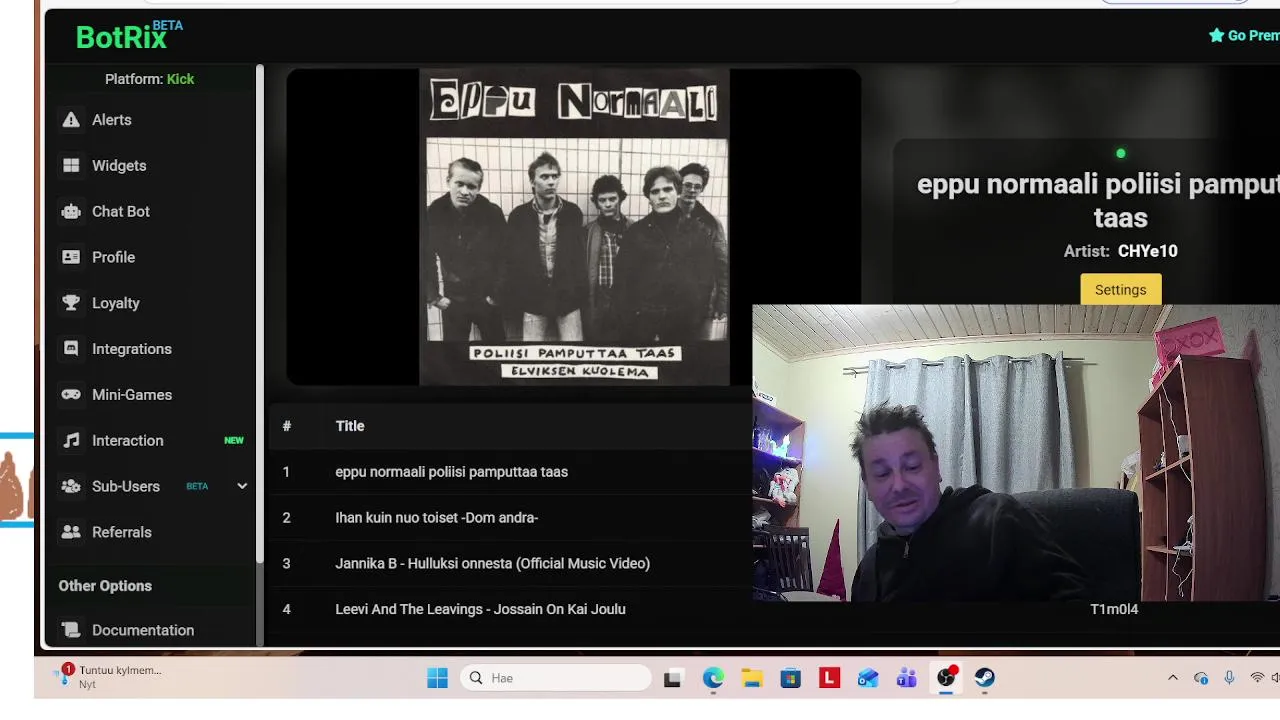This screenshot has width=1280, height=720.
Task: Click the sidebar scrollbar
Action: [x=260, y=312]
